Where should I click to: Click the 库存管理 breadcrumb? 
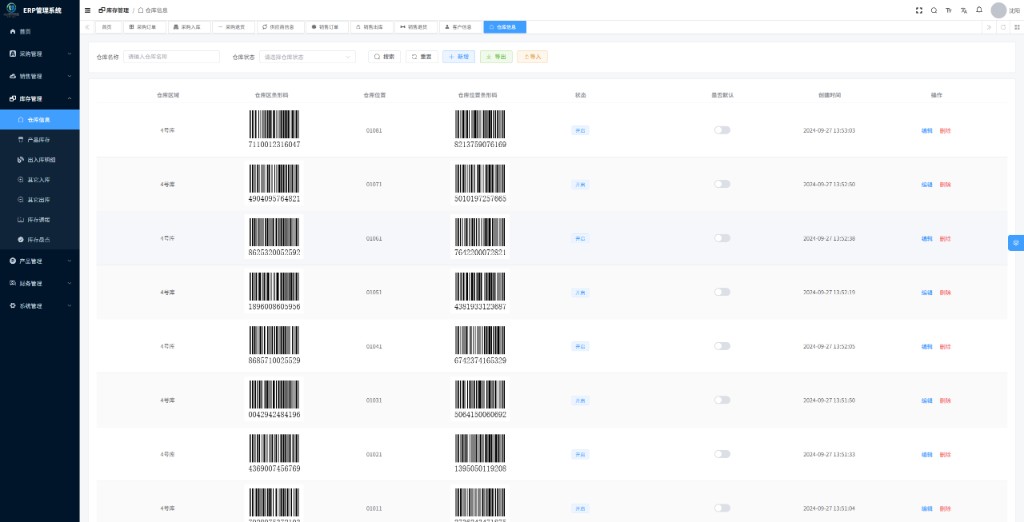[x=114, y=10]
